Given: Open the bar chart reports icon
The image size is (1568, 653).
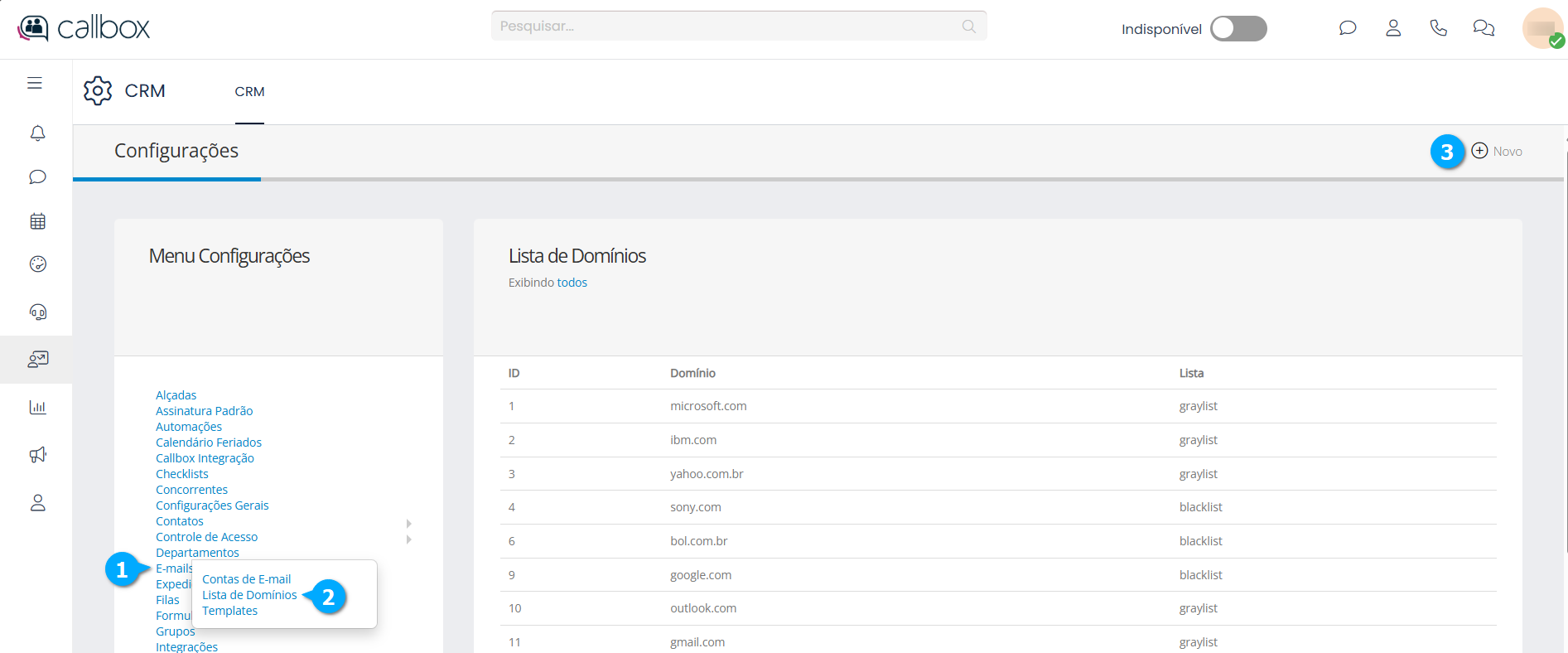Looking at the screenshot, I should tap(37, 407).
